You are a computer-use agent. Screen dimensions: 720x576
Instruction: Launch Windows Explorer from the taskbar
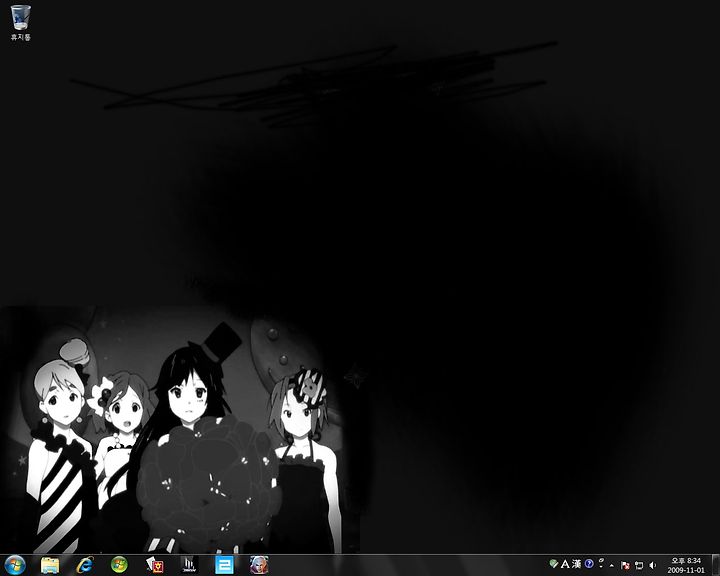[50, 565]
